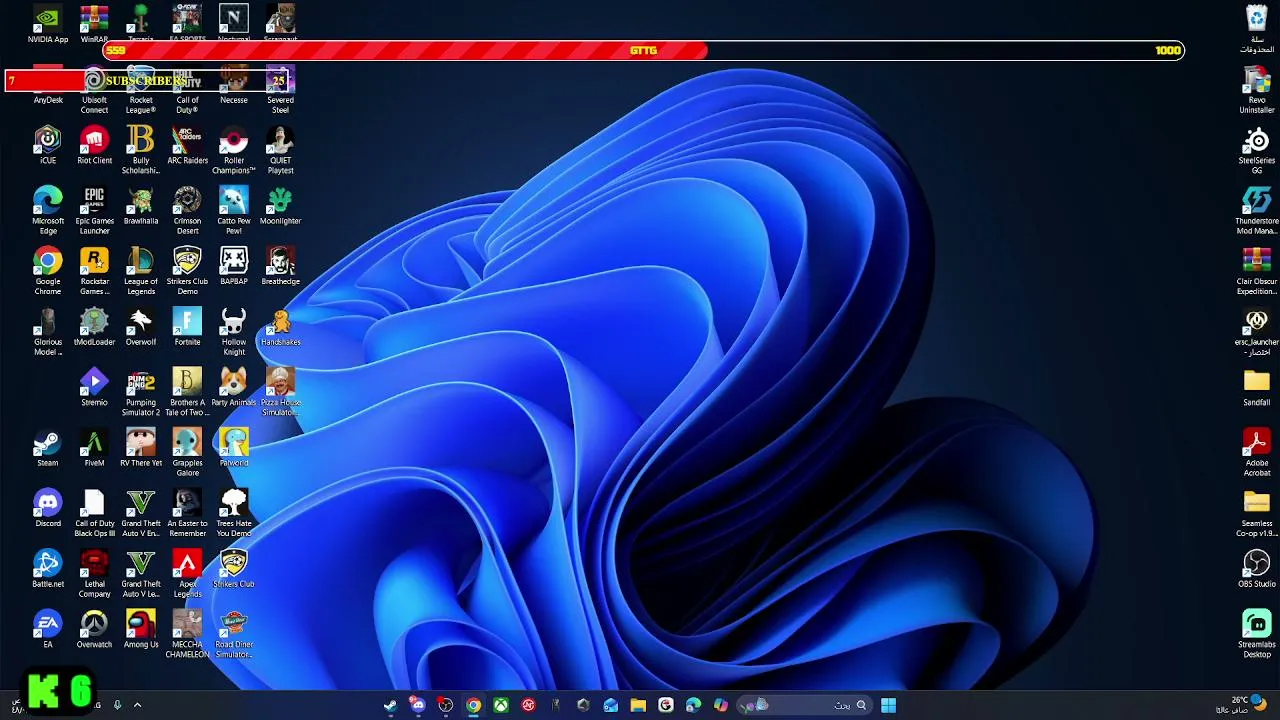Select the Glorious Model desktop icon
The image size is (1280, 720).
tap(48, 332)
